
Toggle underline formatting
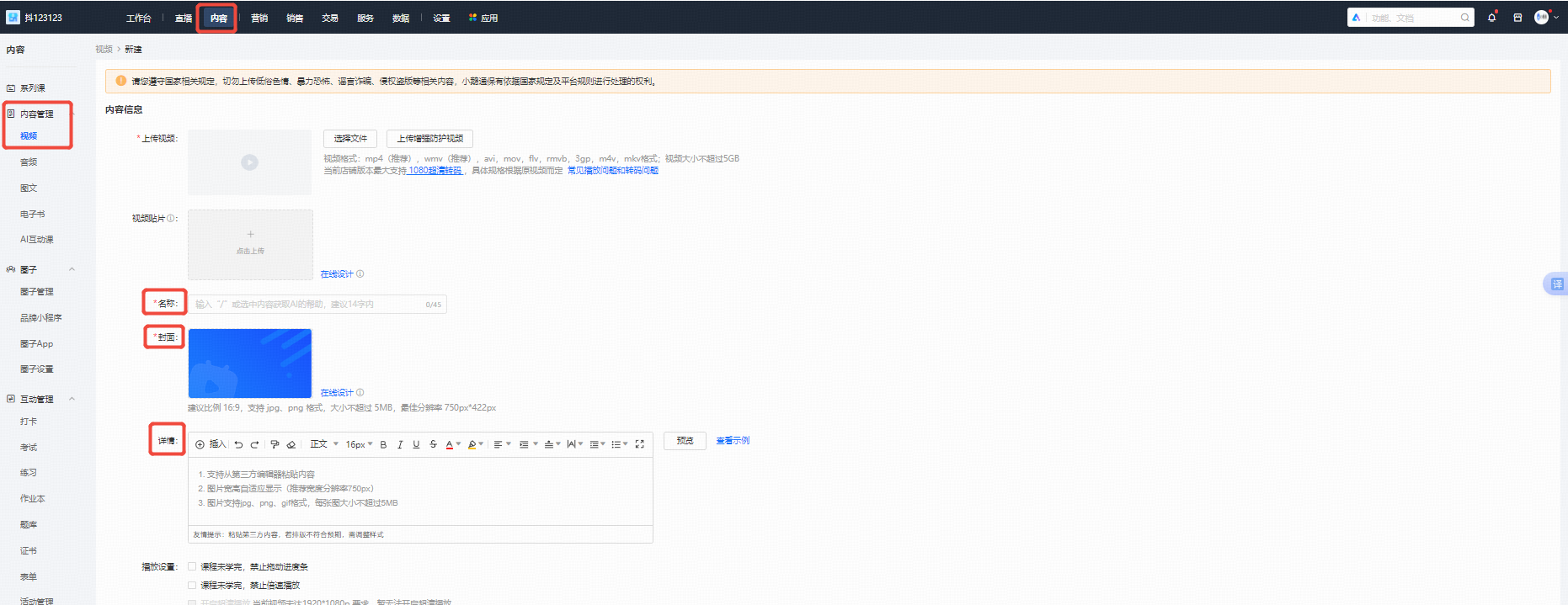coord(416,444)
